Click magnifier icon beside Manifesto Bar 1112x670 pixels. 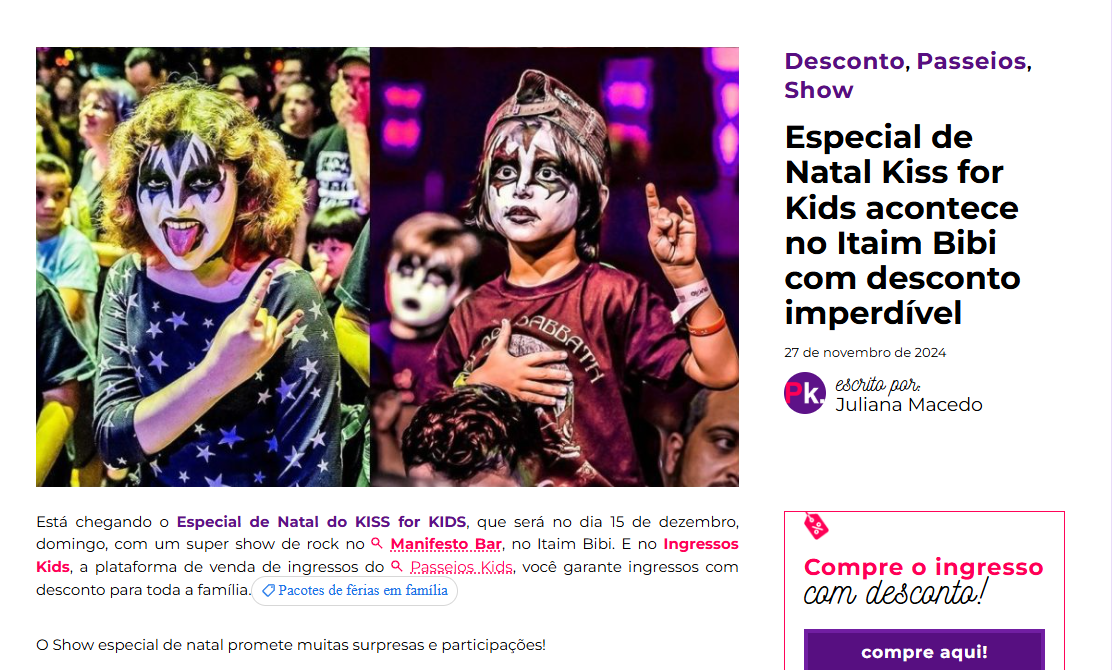377,544
